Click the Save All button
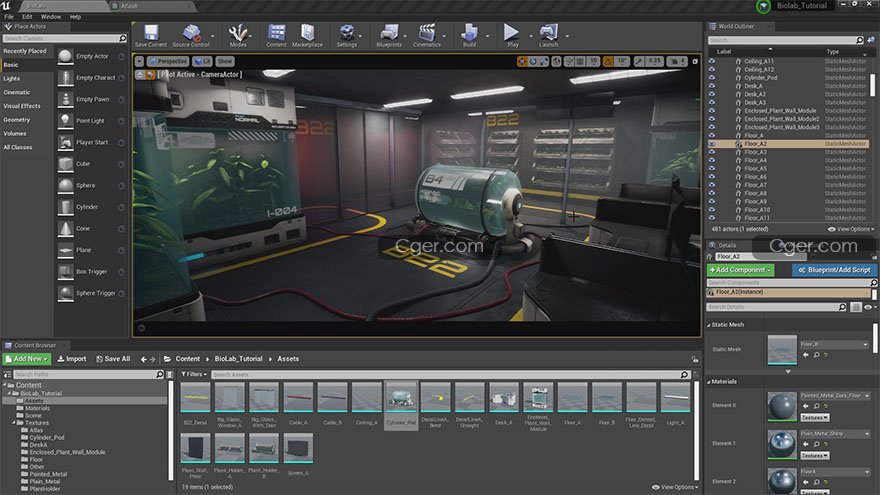 [x=113, y=359]
